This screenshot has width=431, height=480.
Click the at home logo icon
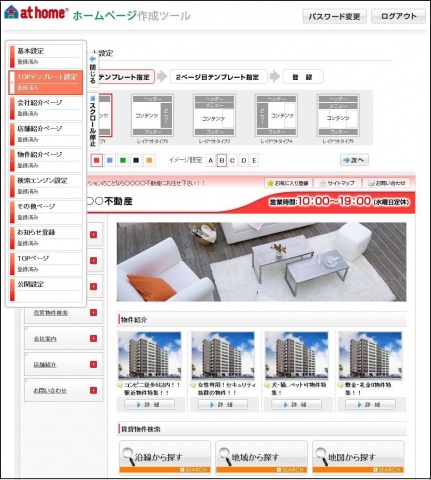point(11,12)
